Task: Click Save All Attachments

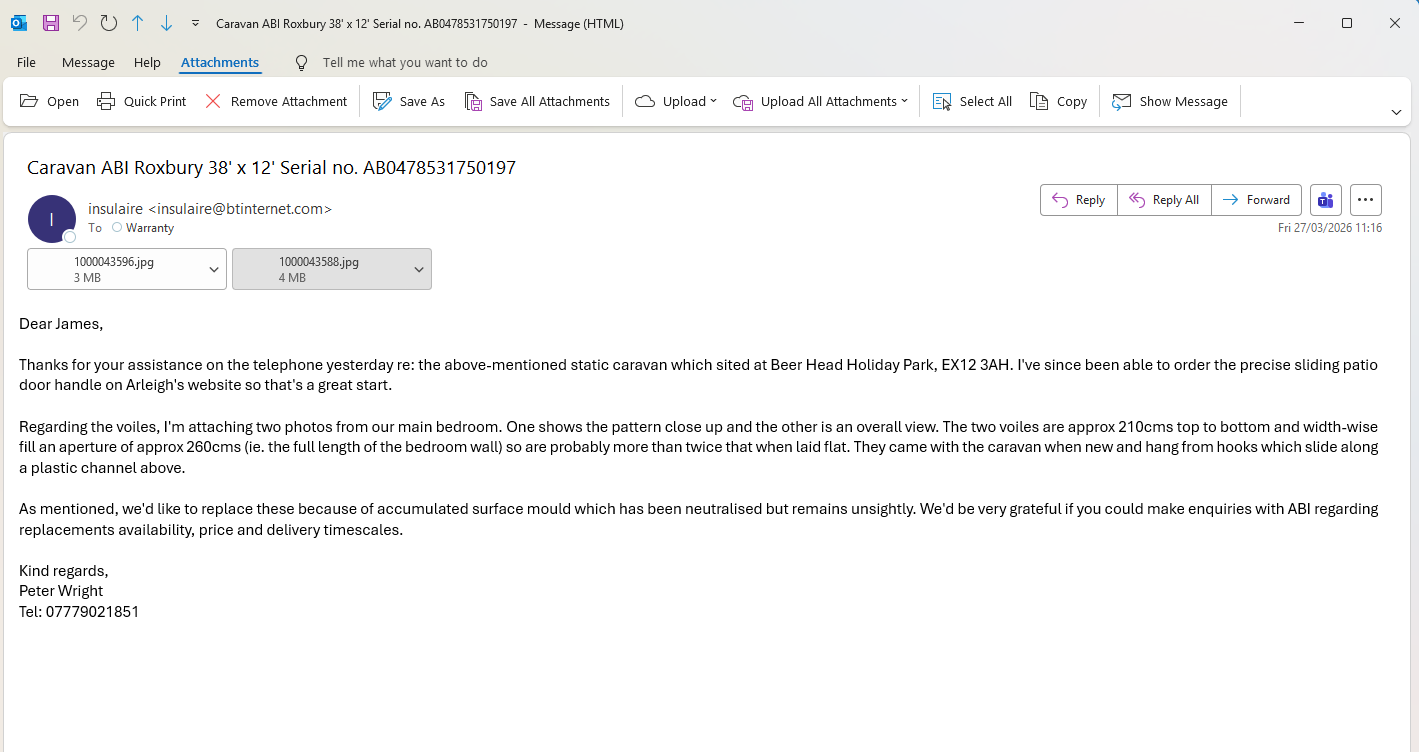Action: pos(537,101)
